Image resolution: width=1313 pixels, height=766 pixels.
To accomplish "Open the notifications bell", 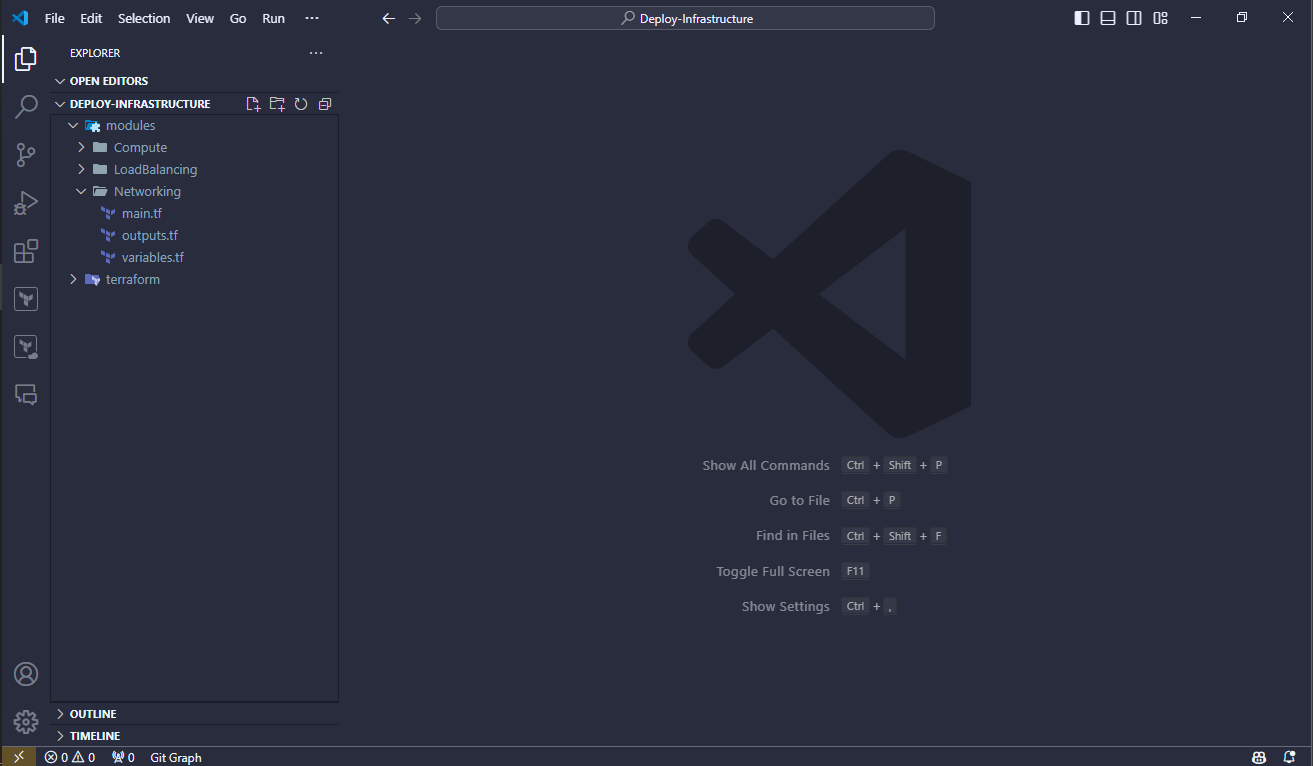I will (1288, 757).
